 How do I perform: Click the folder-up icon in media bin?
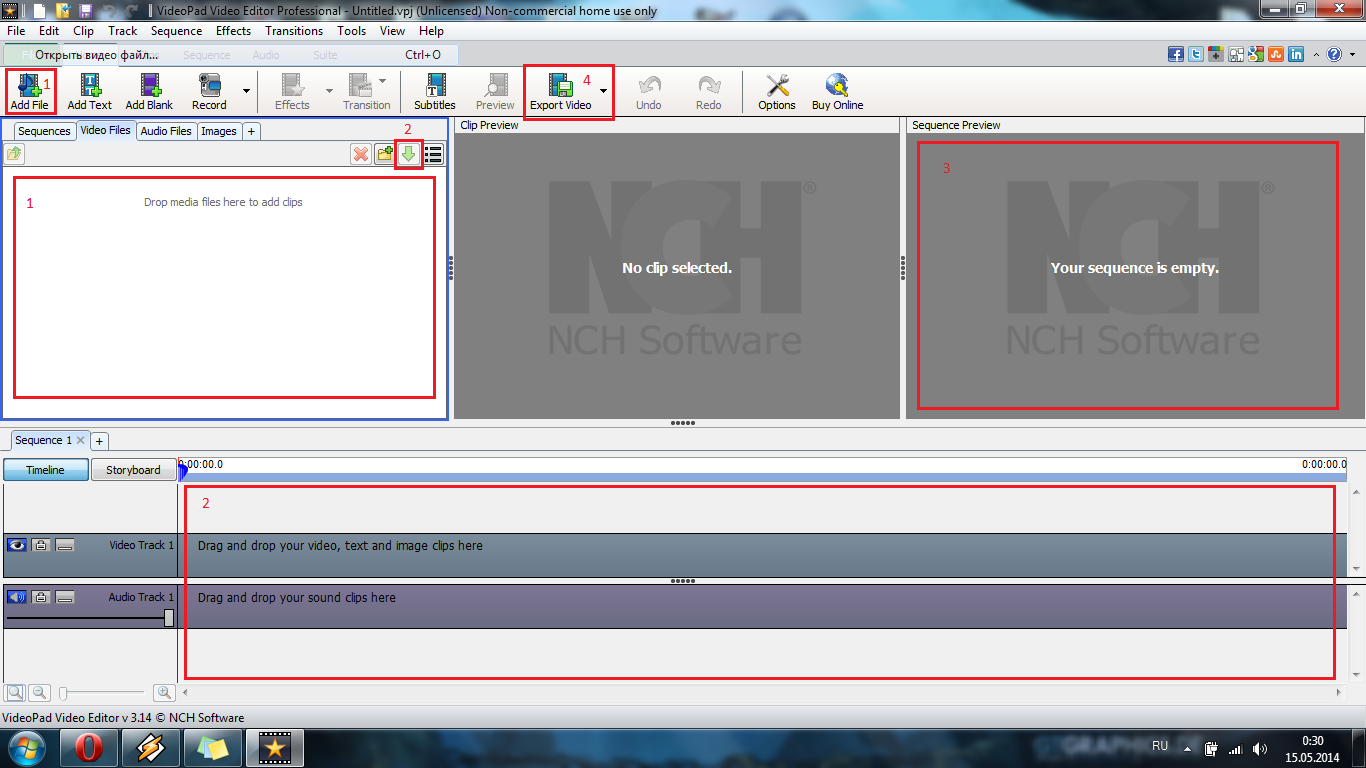(x=14, y=154)
